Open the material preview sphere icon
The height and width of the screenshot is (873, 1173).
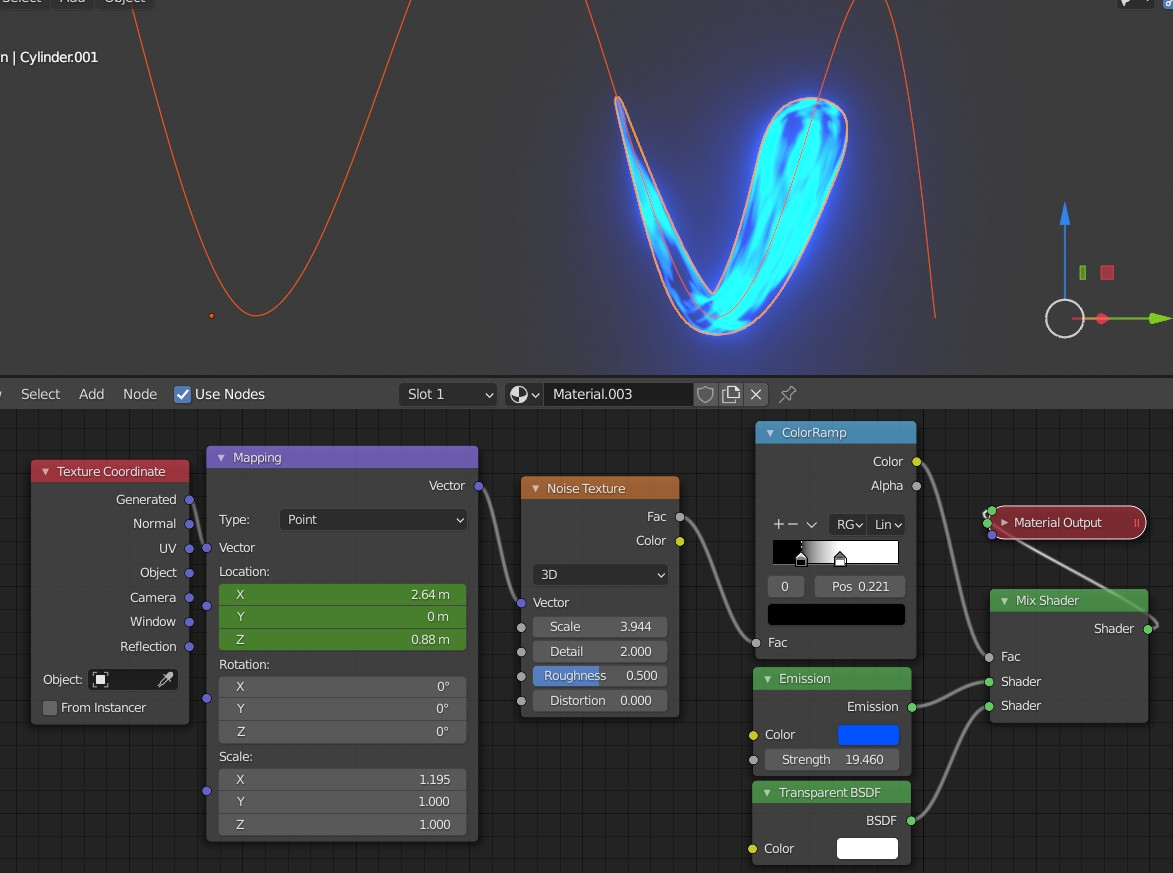point(521,394)
